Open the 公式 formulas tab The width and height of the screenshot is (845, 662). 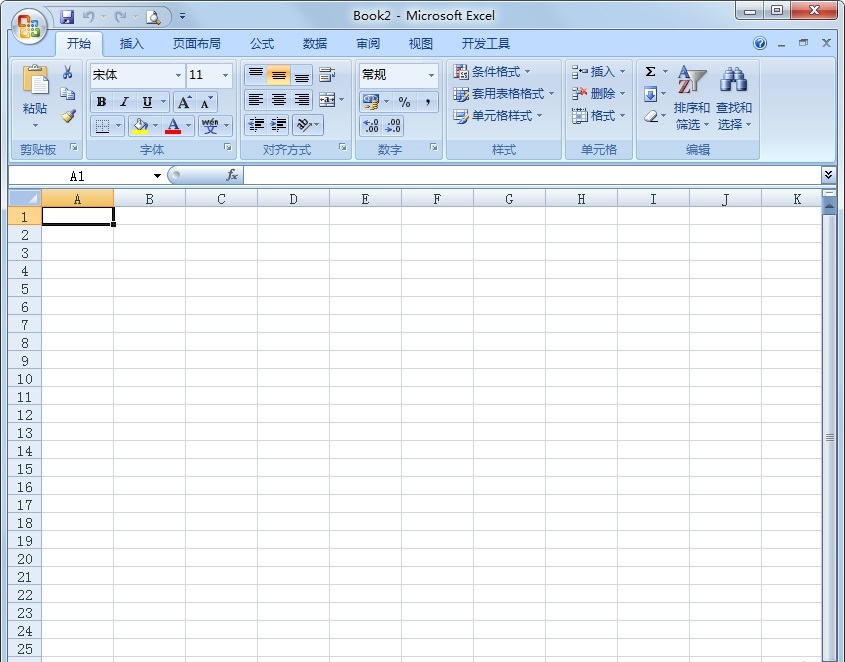262,44
